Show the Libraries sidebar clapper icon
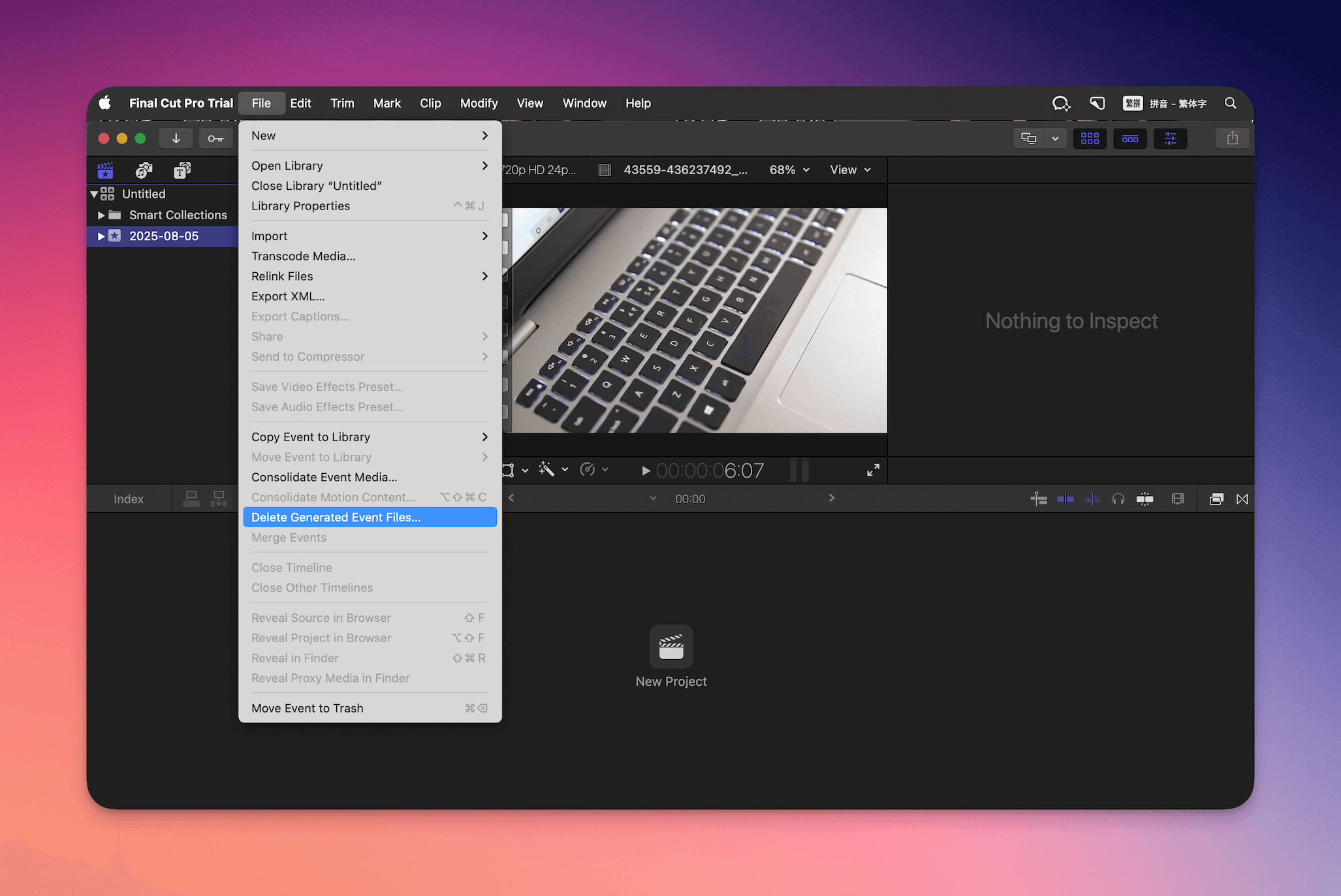1341x896 pixels. coord(105,170)
